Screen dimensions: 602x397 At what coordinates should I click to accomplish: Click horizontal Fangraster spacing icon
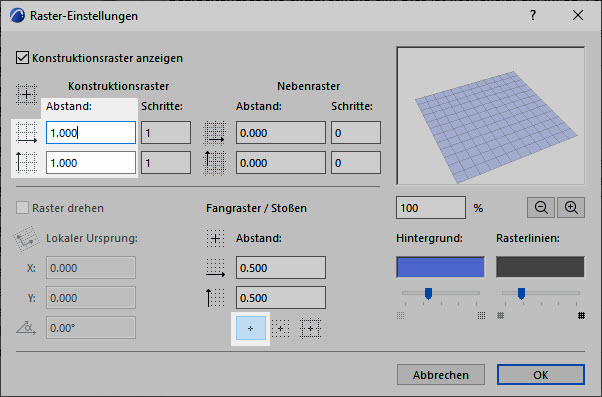click(215, 268)
